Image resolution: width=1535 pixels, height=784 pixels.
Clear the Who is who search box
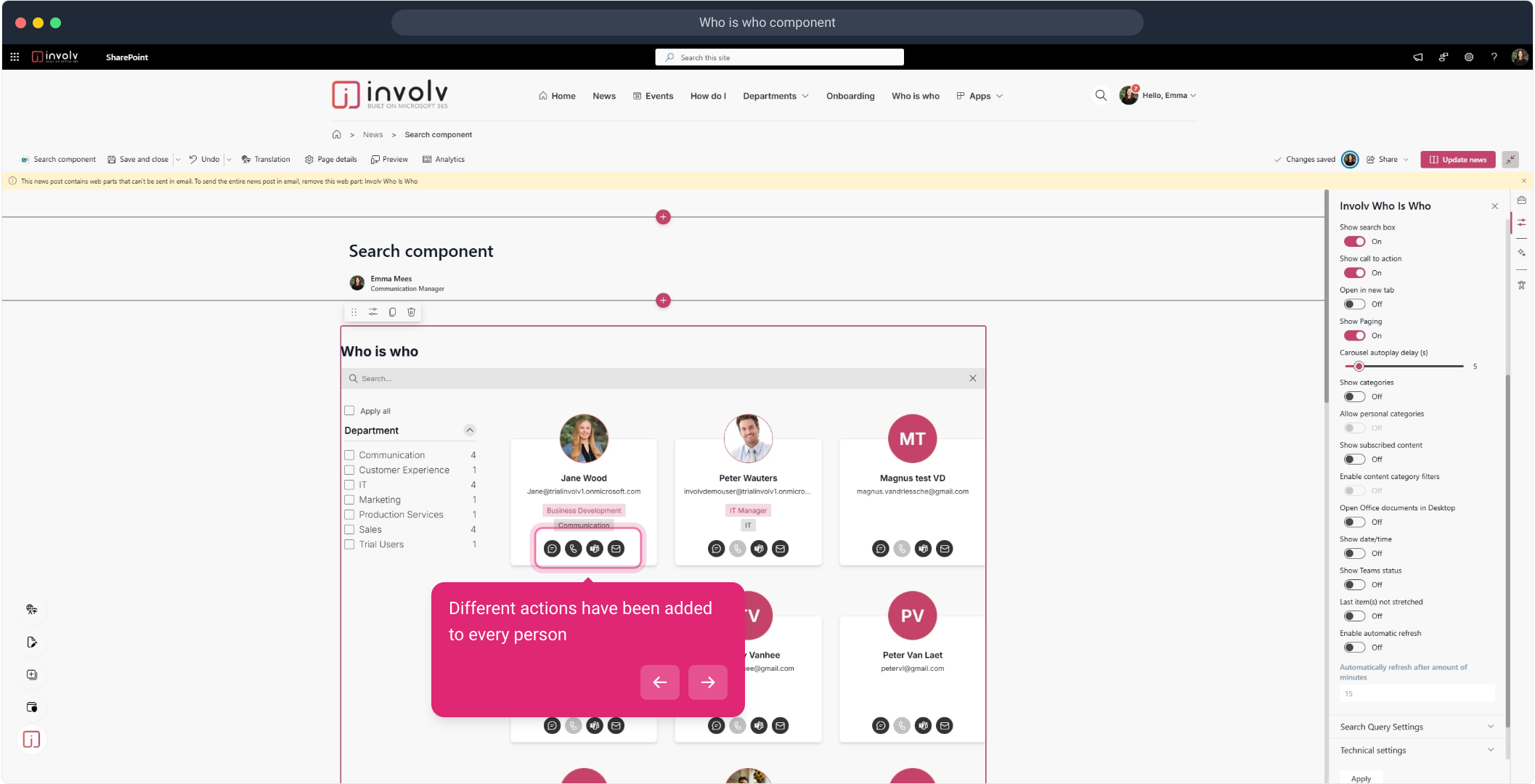pyautogui.click(x=973, y=378)
